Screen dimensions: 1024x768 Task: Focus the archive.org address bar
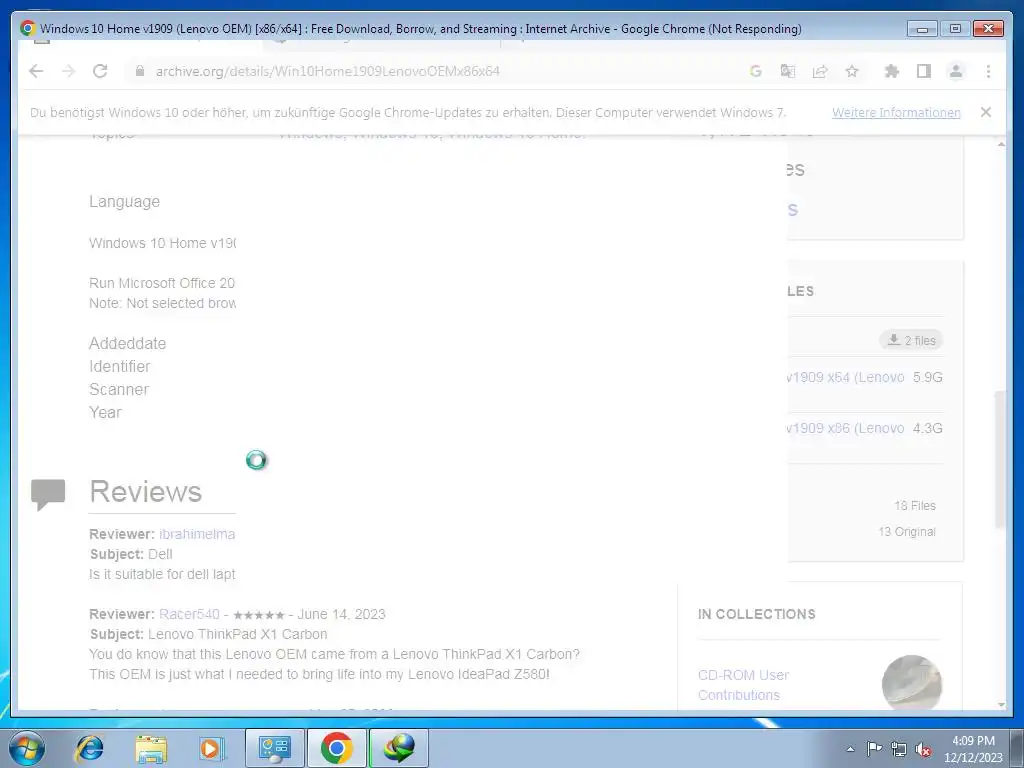coord(431,71)
